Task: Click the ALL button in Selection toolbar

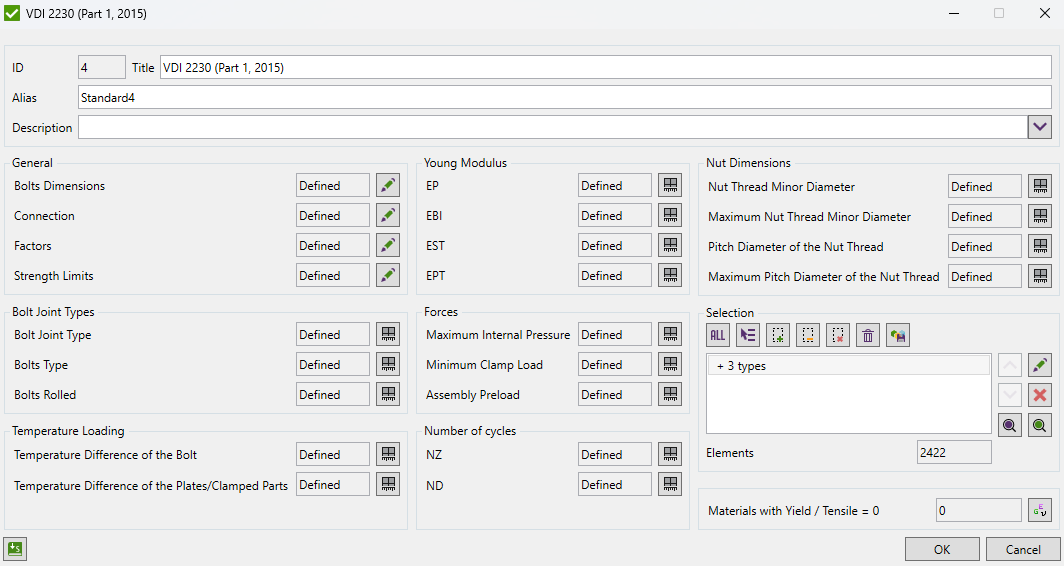Action: point(718,335)
